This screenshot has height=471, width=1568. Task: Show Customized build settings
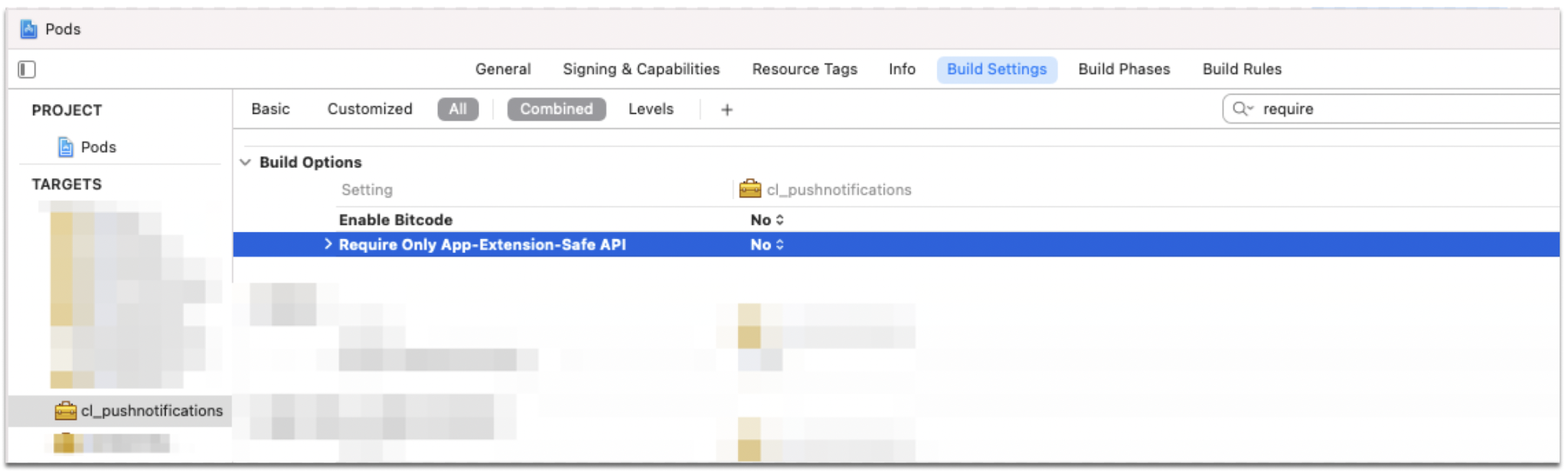tap(370, 110)
